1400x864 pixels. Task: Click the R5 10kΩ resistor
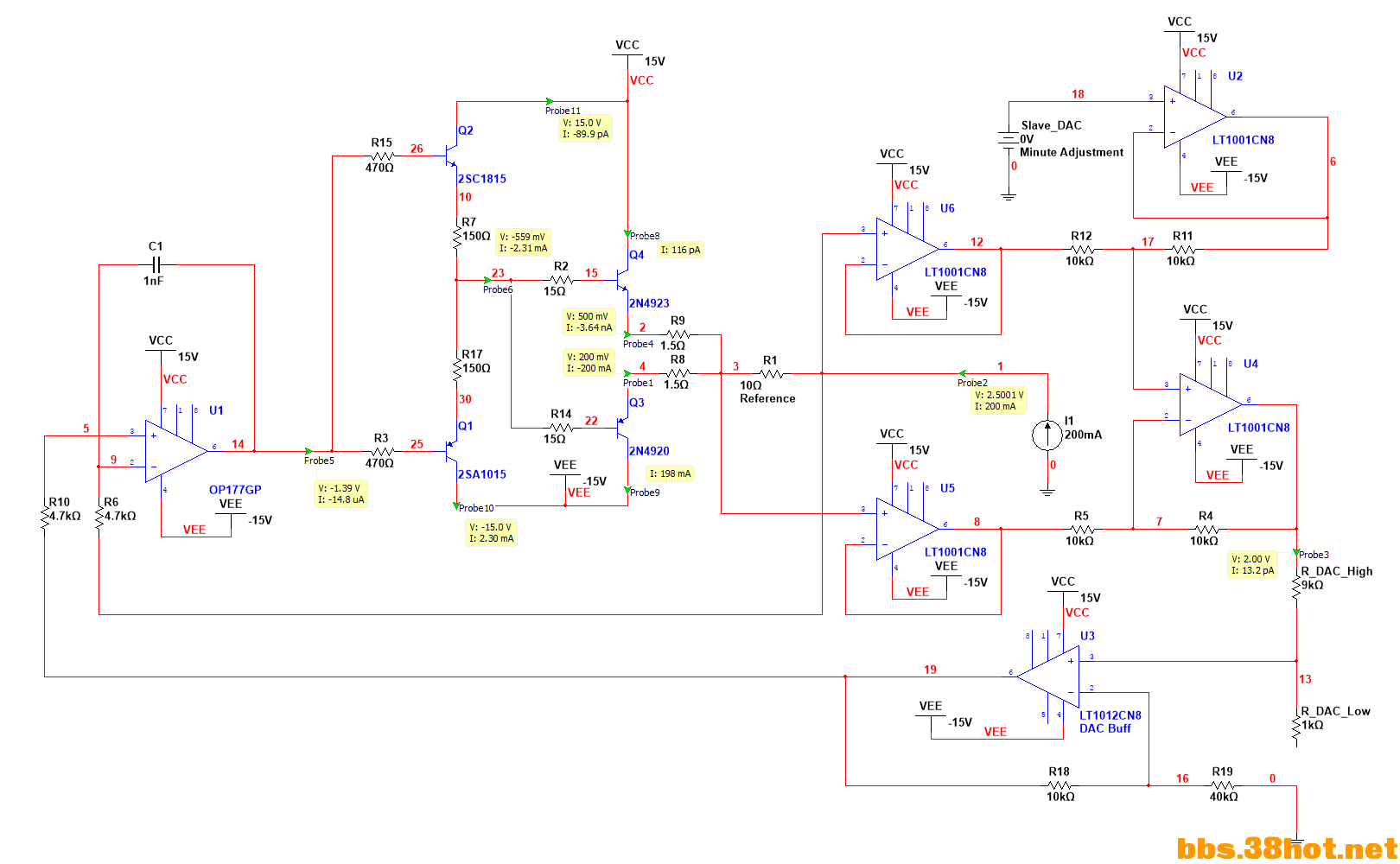(x=1081, y=529)
